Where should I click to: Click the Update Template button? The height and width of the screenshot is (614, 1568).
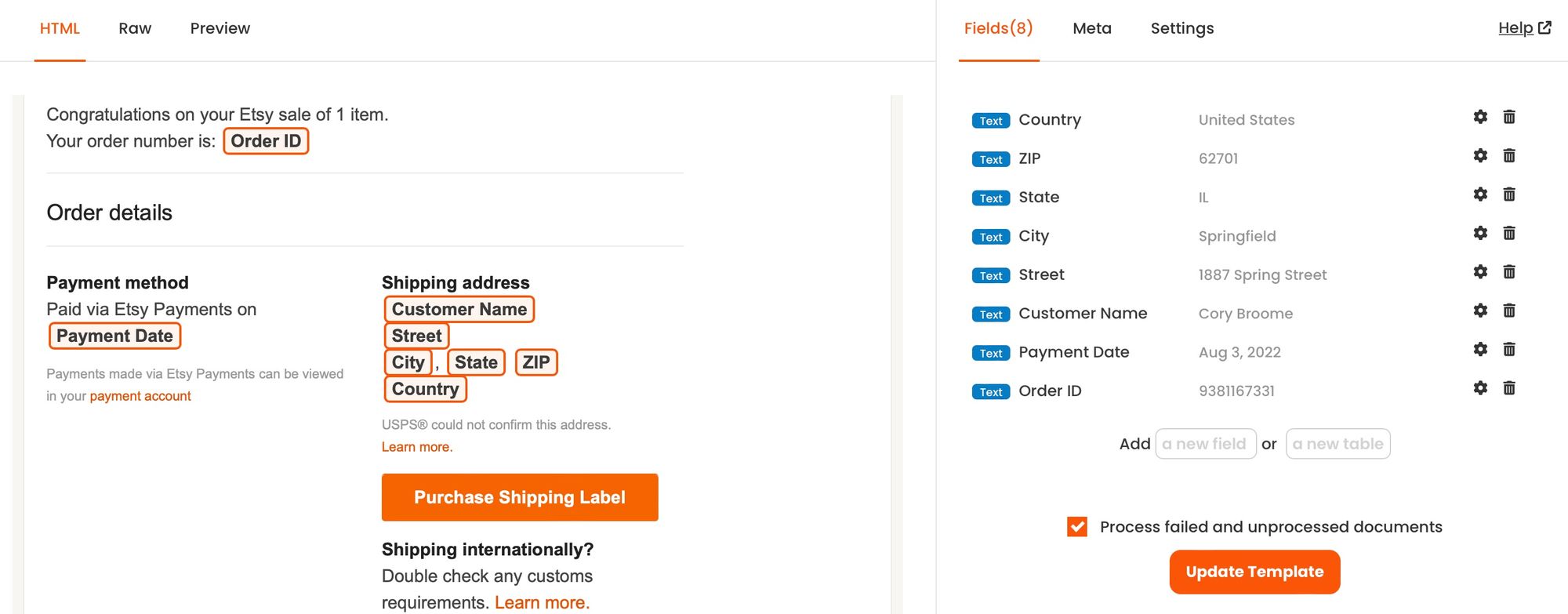[1254, 572]
